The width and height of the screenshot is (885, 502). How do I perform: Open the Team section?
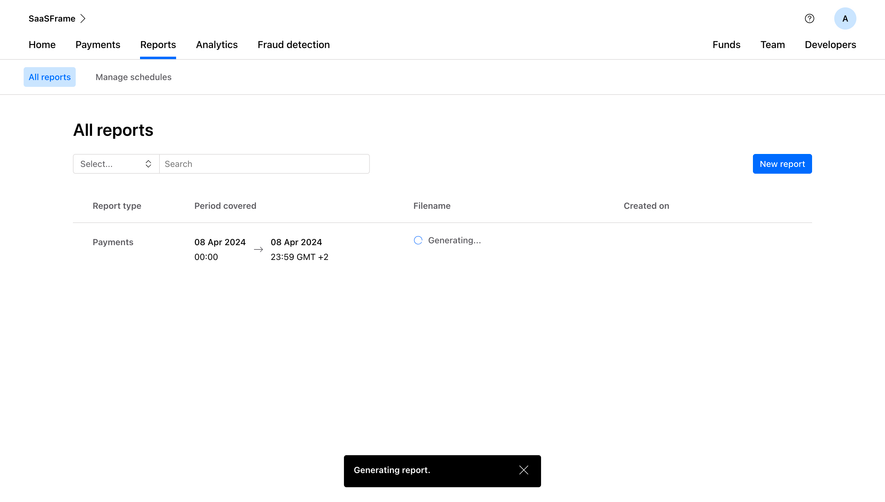click(773, 45)
